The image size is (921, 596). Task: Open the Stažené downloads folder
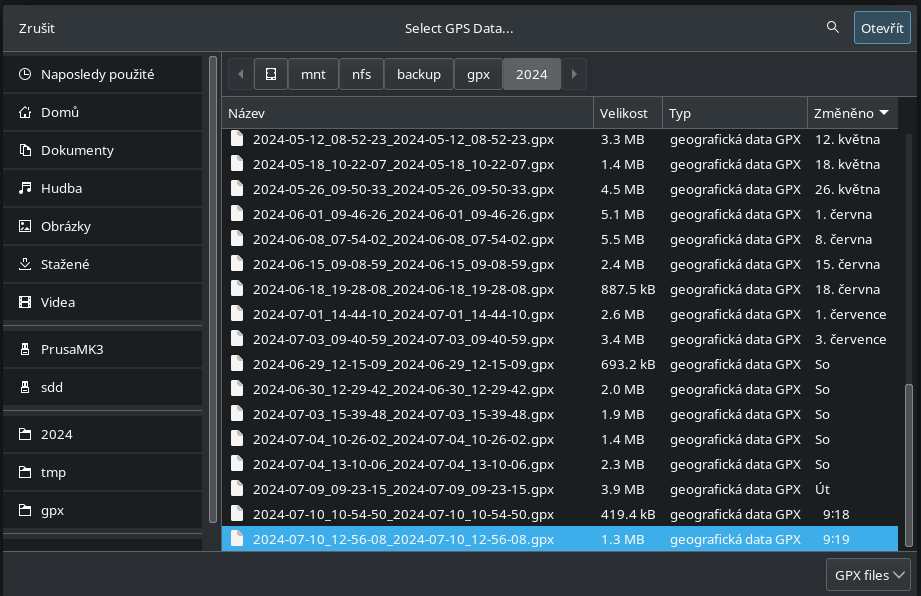pyautogui.click(x=65, y=264)
